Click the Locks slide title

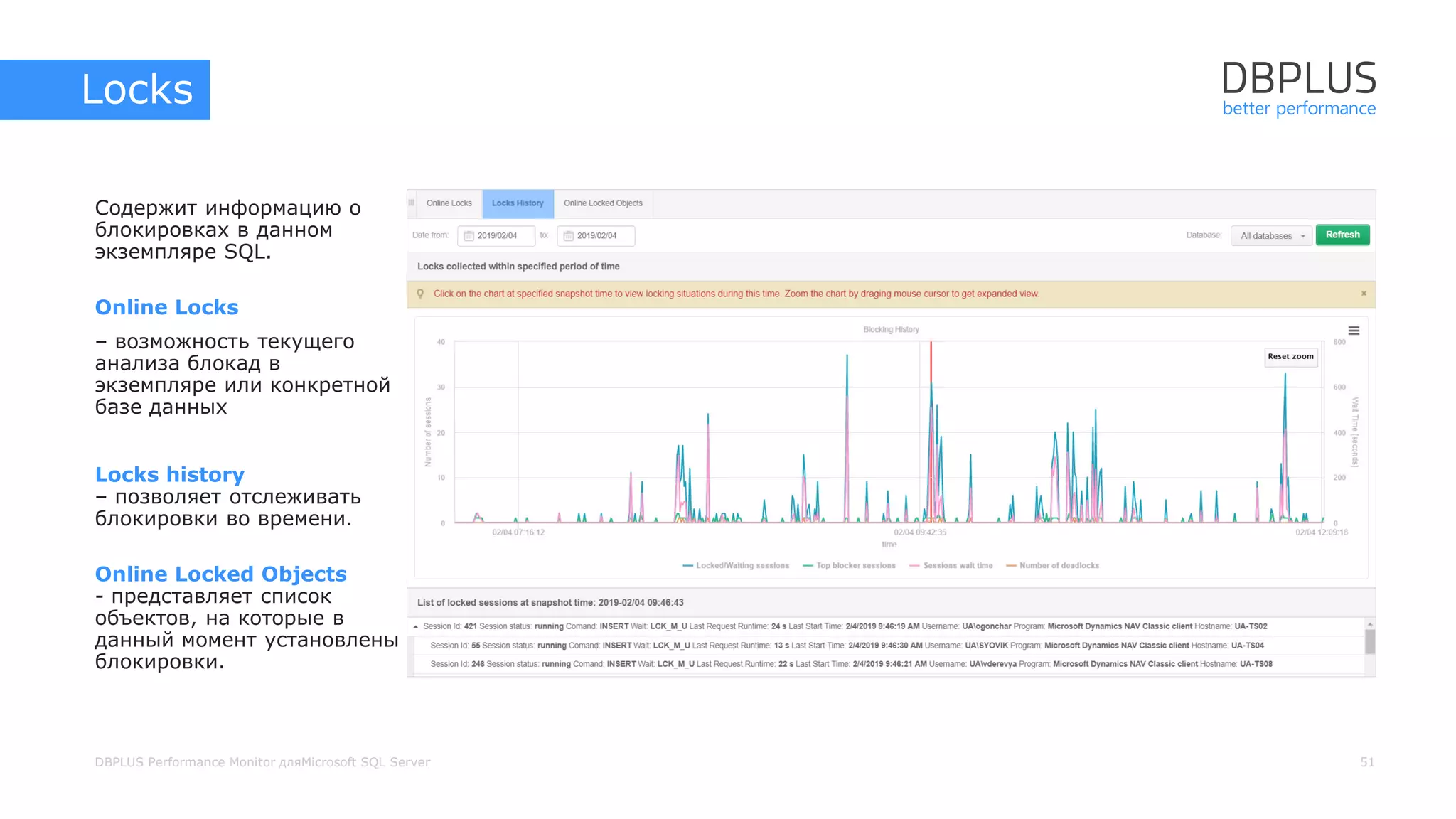tap(136, 90)
